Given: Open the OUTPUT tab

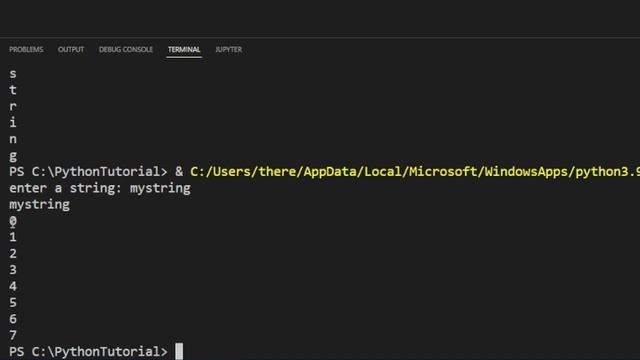Looking at the screenshot, I should (x=71, y=49).
